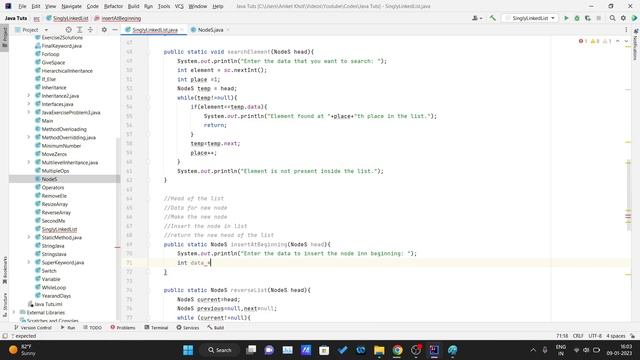Open Chrome from the taskbar

coord(397,350)
